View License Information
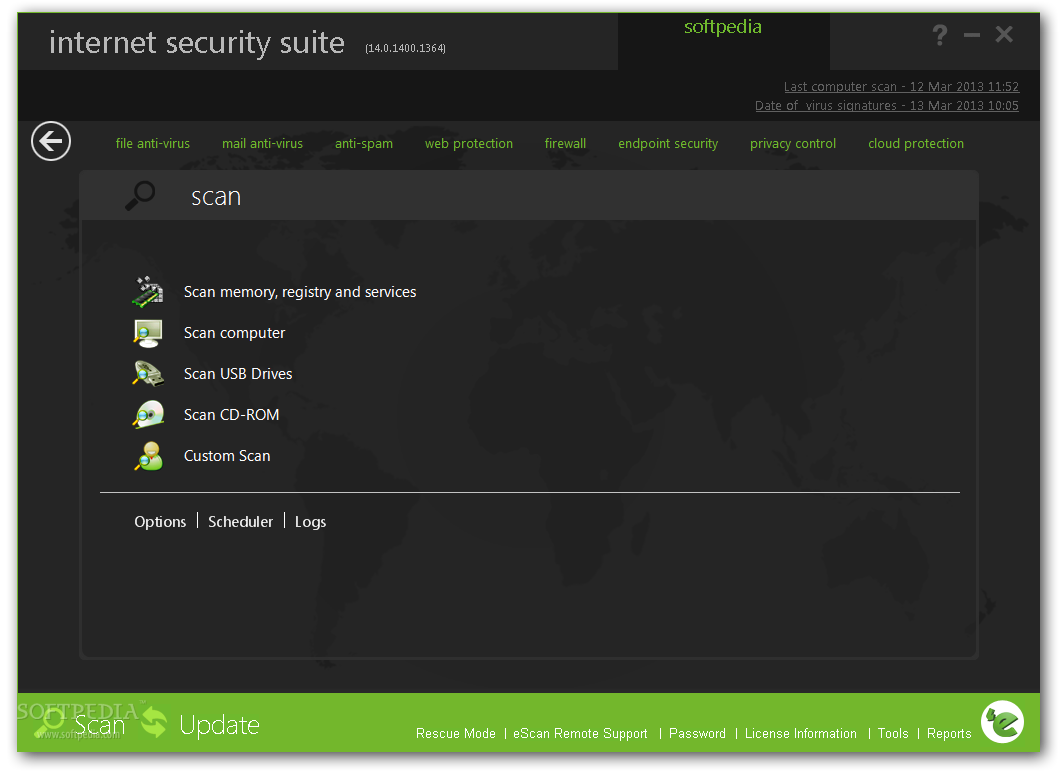The image size is (1060, 772). tap(800, 733)
